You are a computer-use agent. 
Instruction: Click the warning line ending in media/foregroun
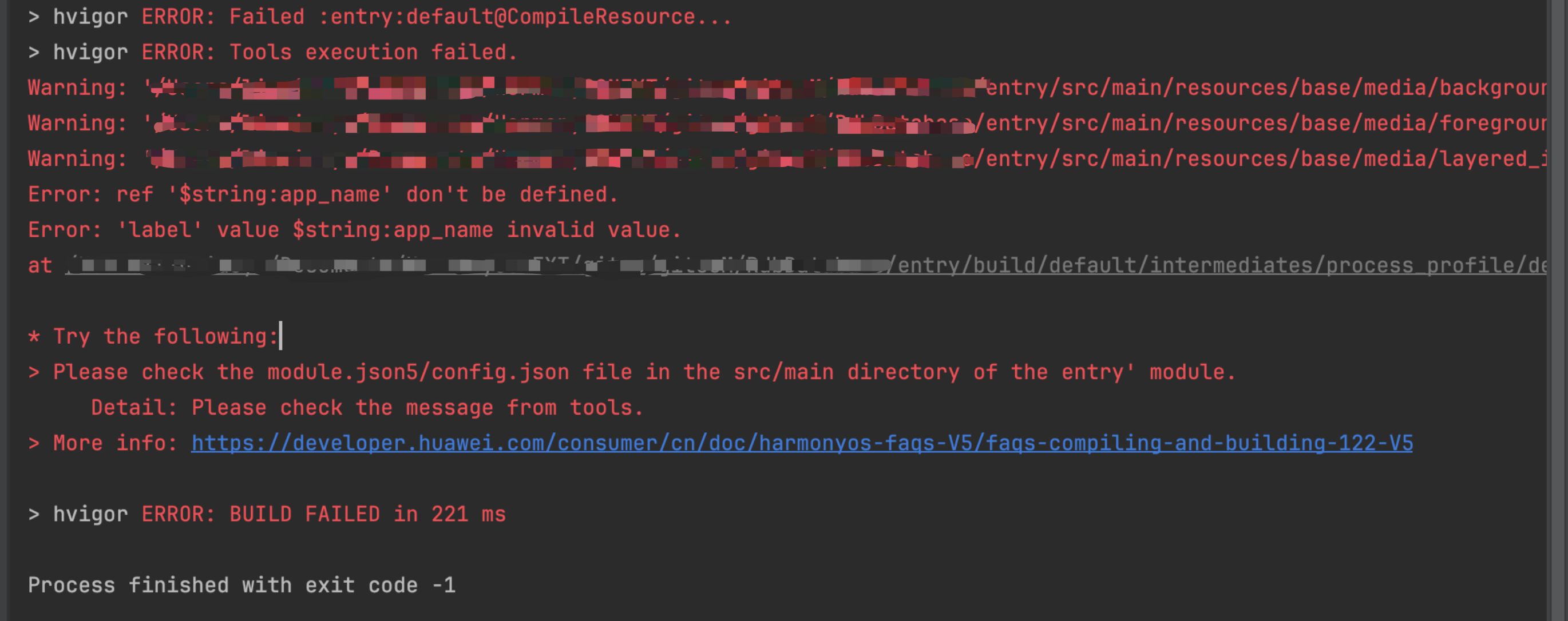click(786, 123)
